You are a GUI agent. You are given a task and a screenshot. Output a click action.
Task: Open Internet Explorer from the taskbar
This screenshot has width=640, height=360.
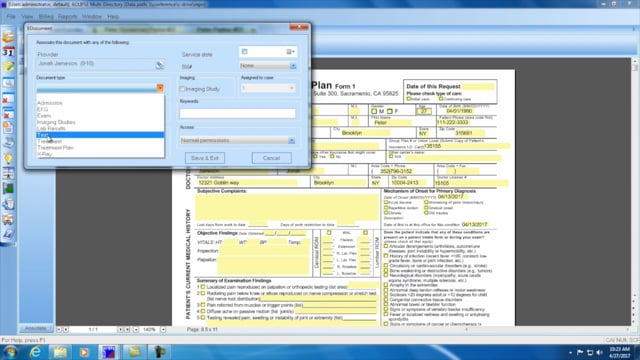pos(36,352)
